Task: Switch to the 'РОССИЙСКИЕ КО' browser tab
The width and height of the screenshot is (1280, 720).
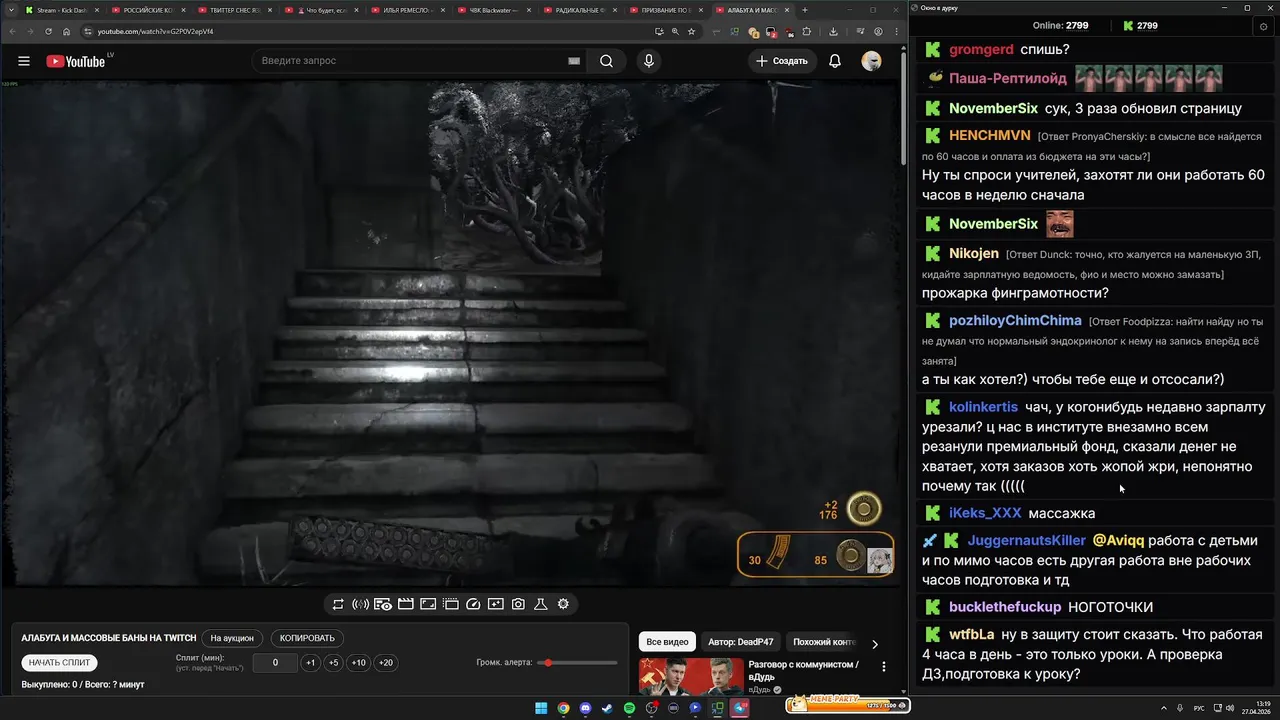Action: point(147,10)
